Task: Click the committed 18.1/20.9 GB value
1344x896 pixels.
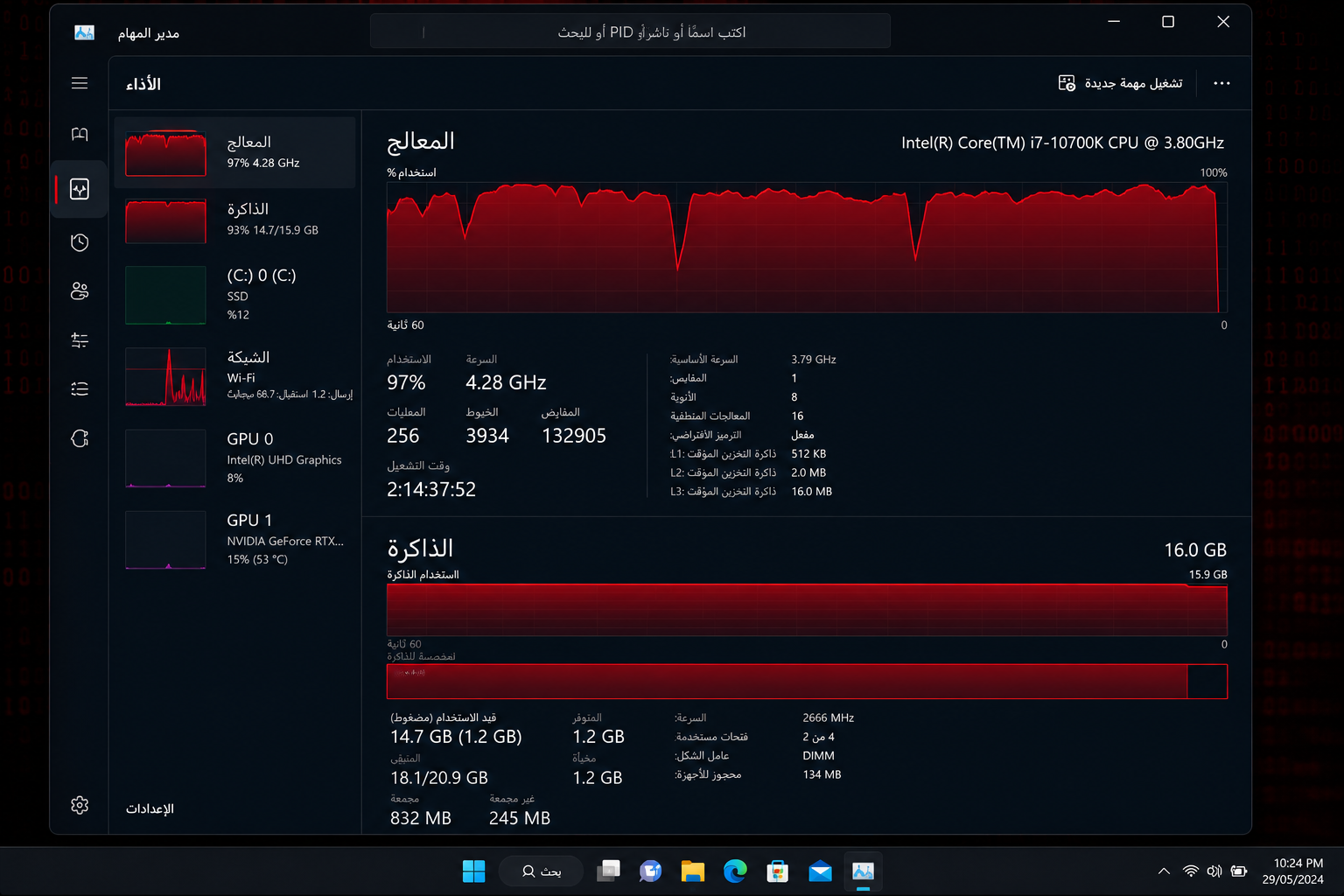Action: (439, 778)
